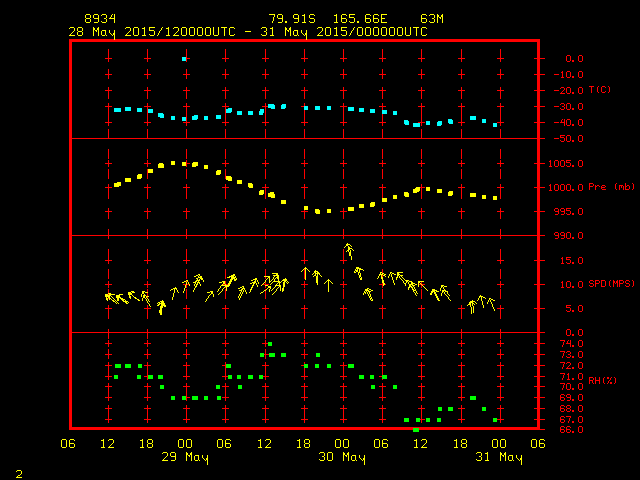Select the 10.0 wind speed axis value
The image size is (640, 480).
pyautogui.click(x=571, y=285)
